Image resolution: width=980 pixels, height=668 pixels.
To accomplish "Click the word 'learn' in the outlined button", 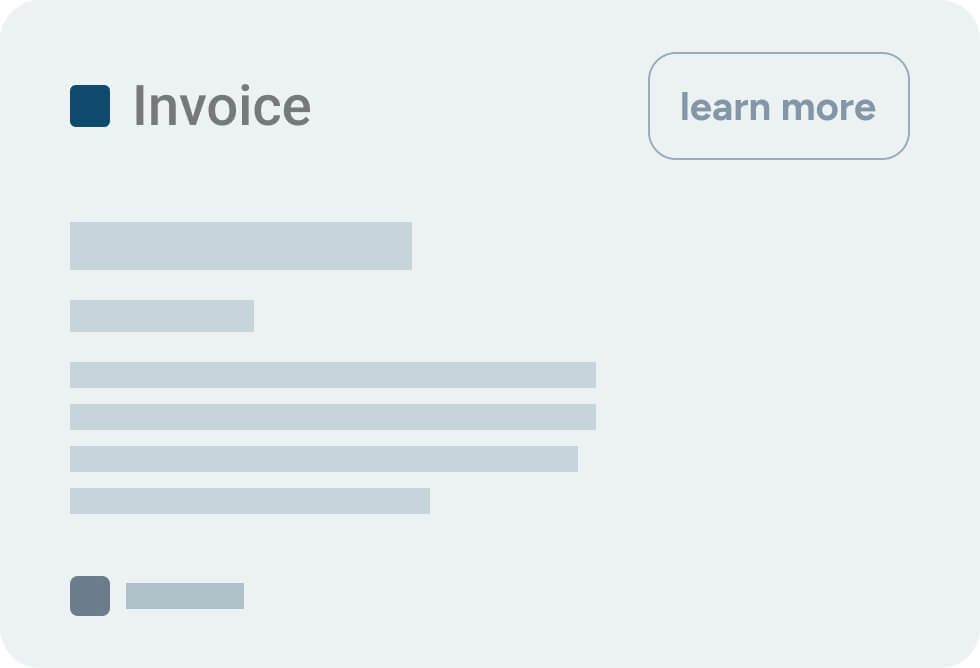I will 725,106.
